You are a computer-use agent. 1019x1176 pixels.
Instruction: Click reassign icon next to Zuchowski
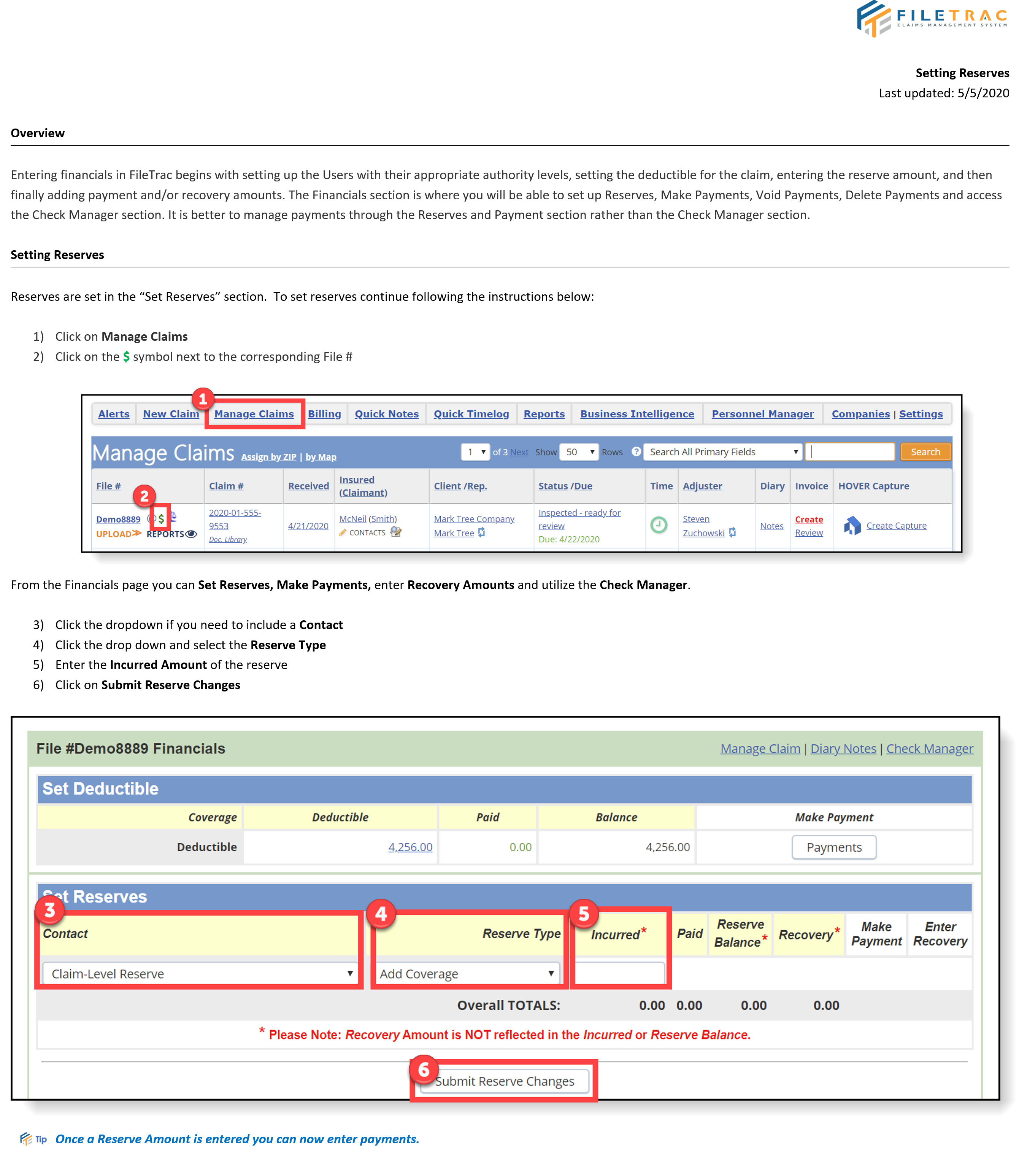coord(732,533)
